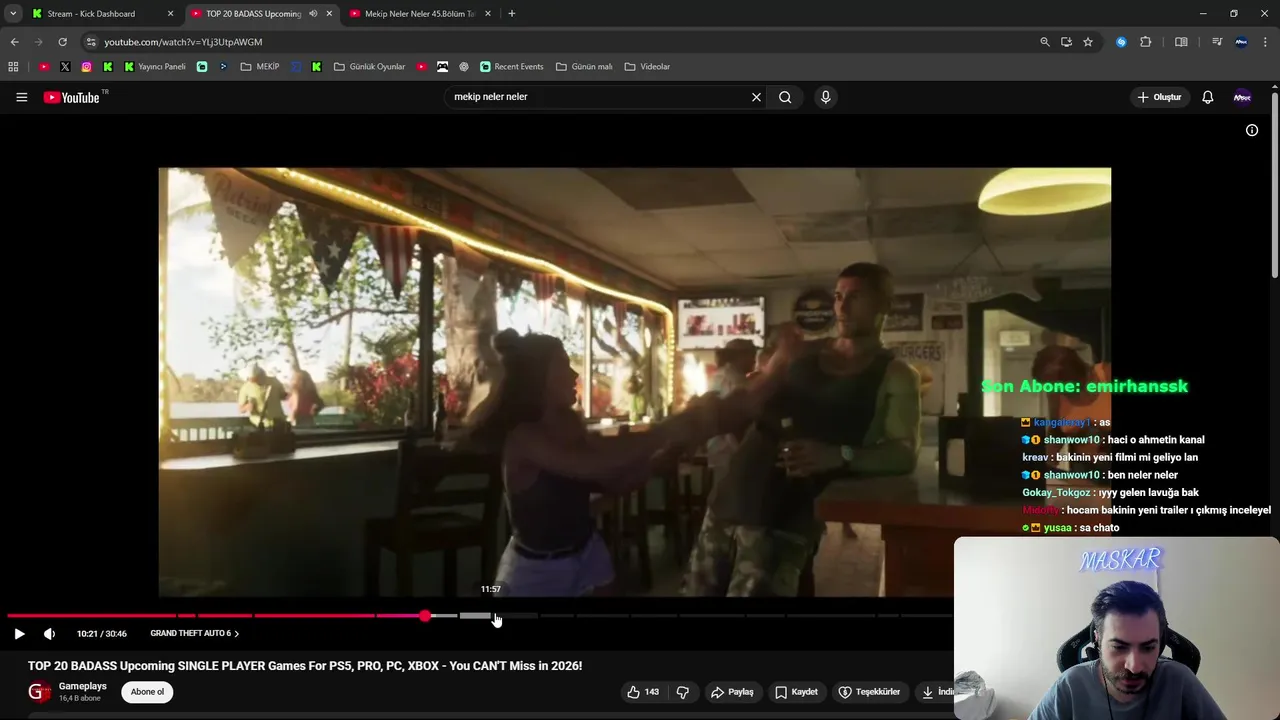Send Teşekkürler super thanks
Screen dimensions: 1280x720
pos(869,692)
